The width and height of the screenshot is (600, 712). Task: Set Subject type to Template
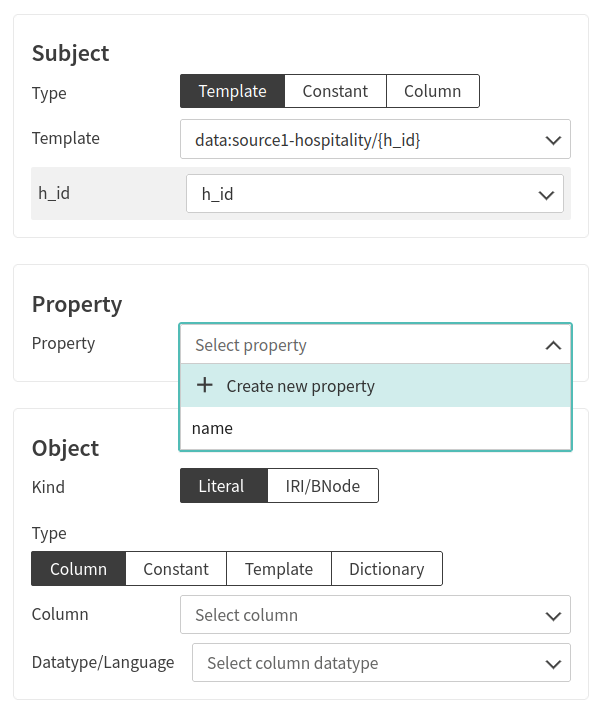tap(232, 91)
